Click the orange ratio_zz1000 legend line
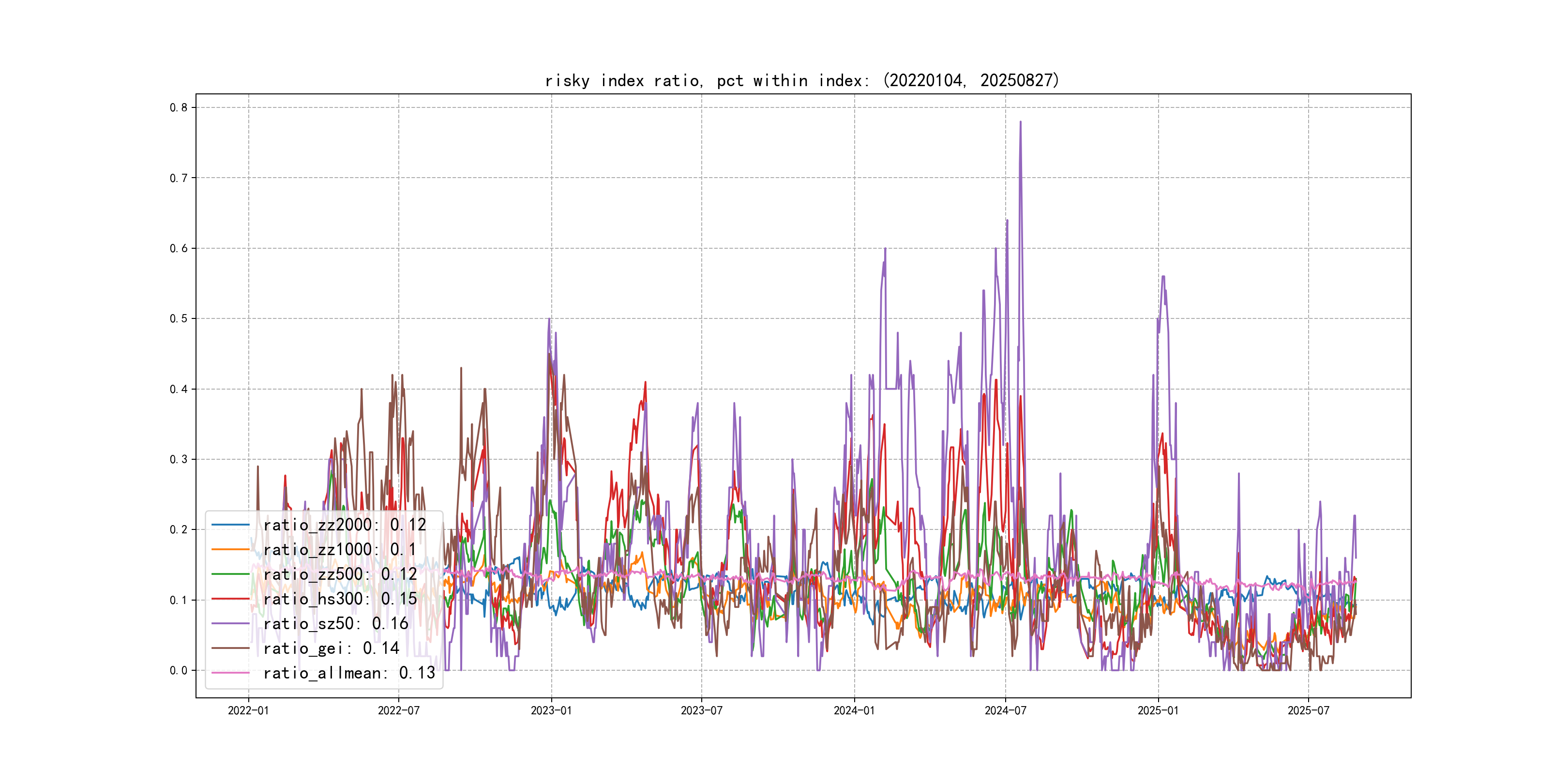 point(230,550)
